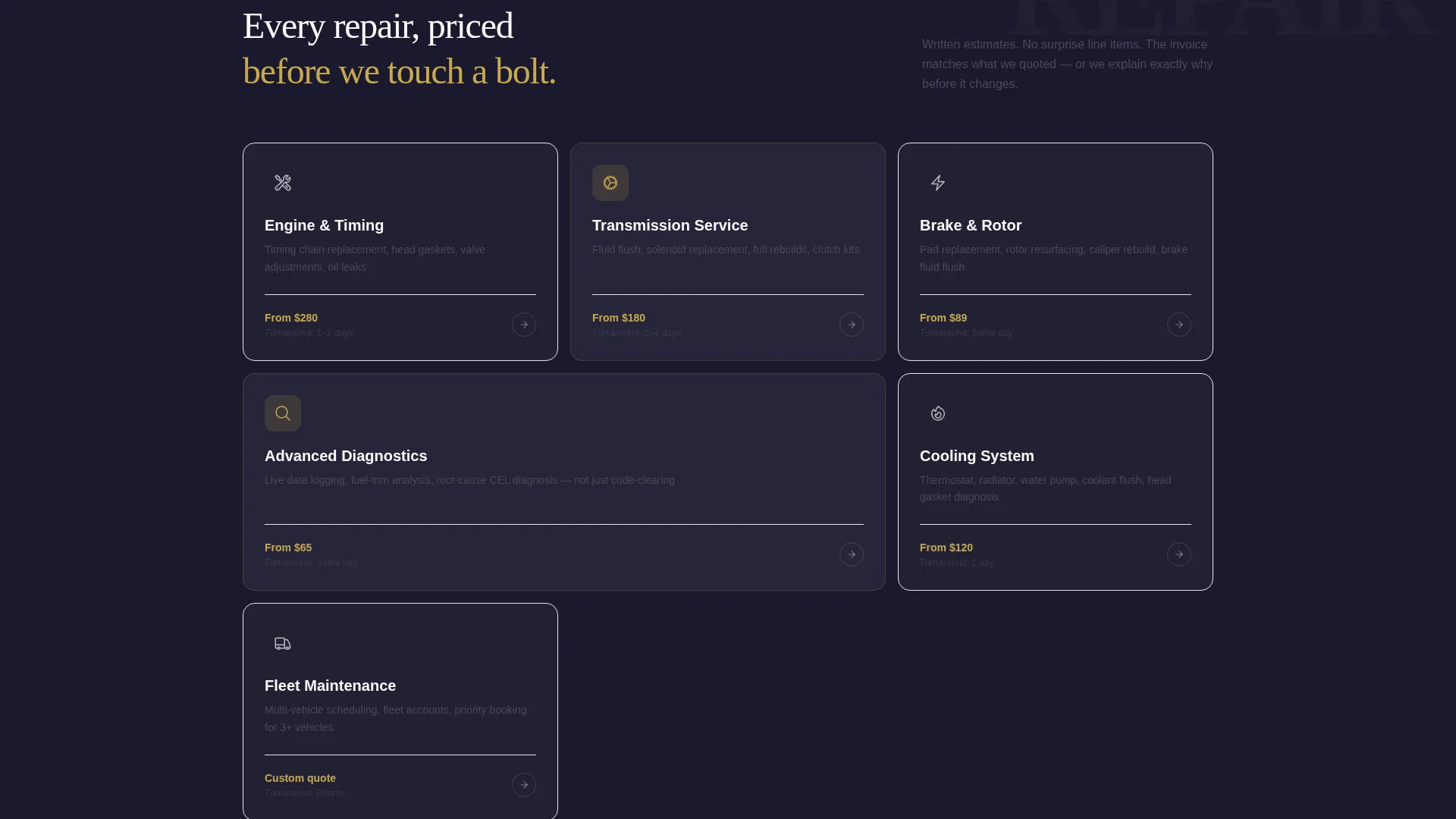Open Engine & Timing via its arrow button

[524, 325]
